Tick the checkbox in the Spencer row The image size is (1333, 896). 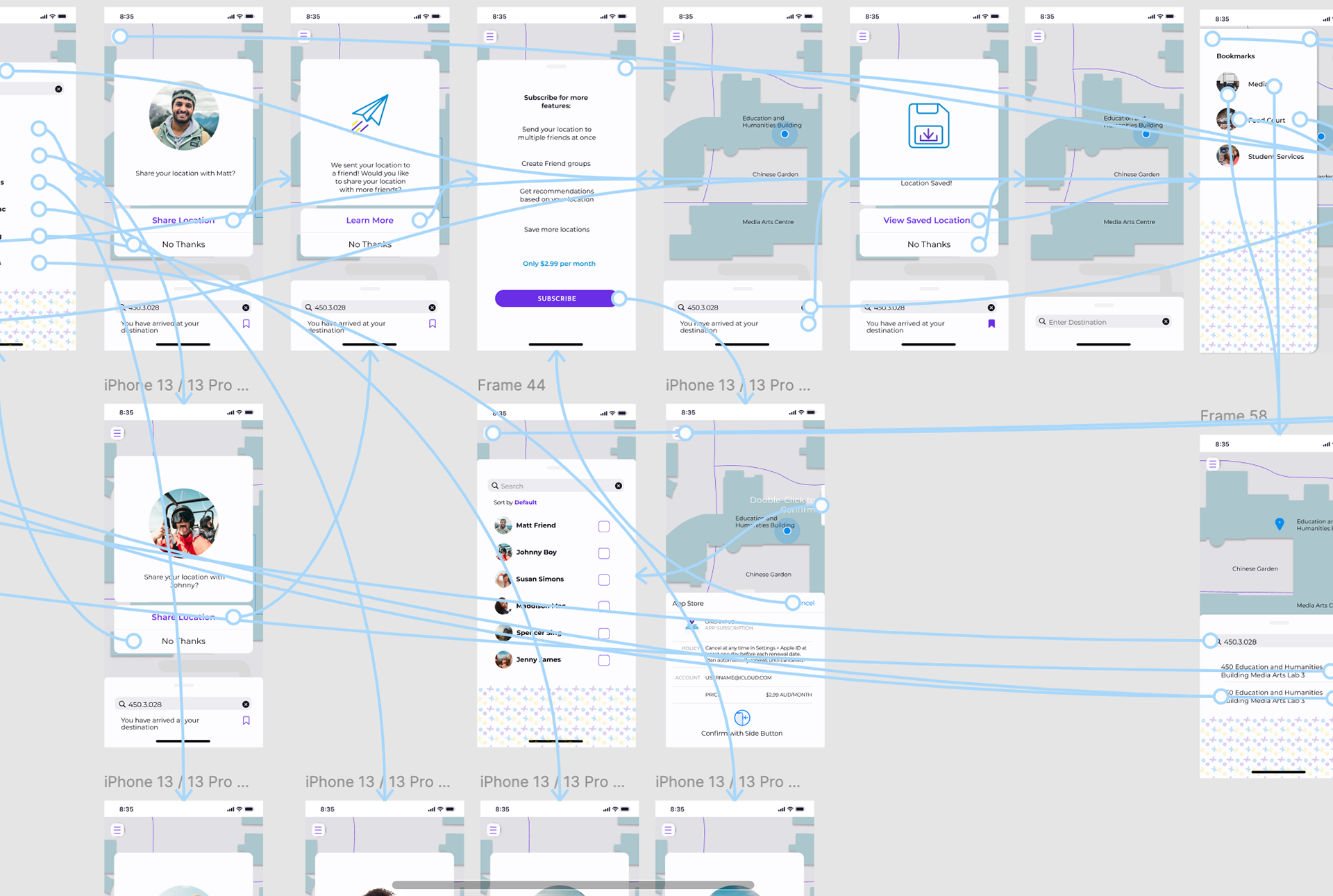click(604, 633)
